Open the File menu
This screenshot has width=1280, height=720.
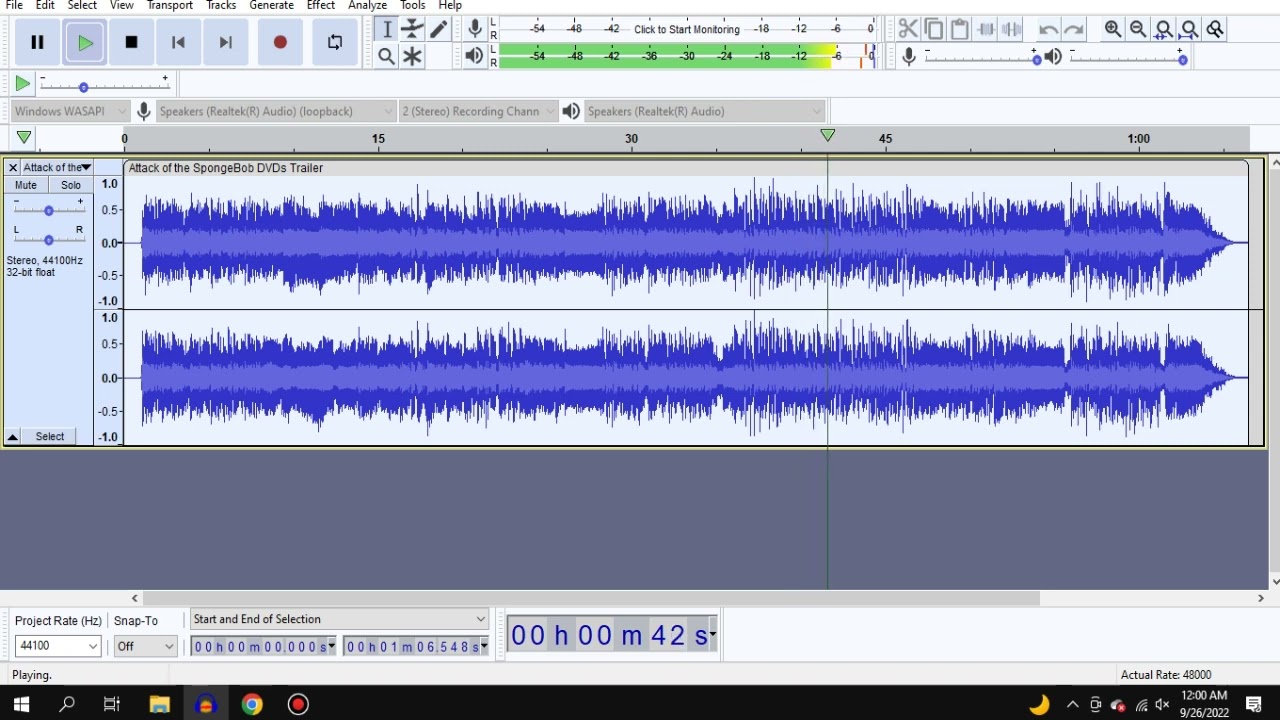pos(14,5)
